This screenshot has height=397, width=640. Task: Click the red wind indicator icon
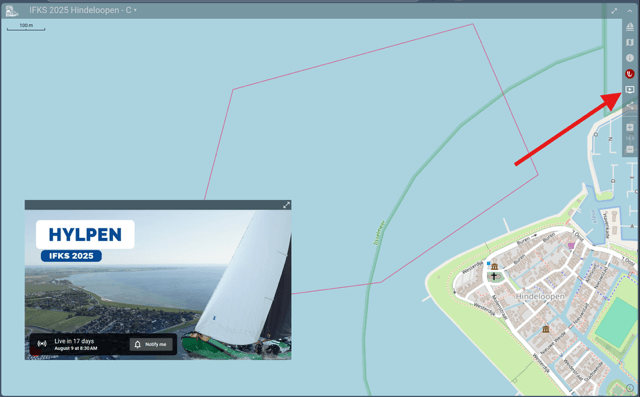[x=630, y=73]
